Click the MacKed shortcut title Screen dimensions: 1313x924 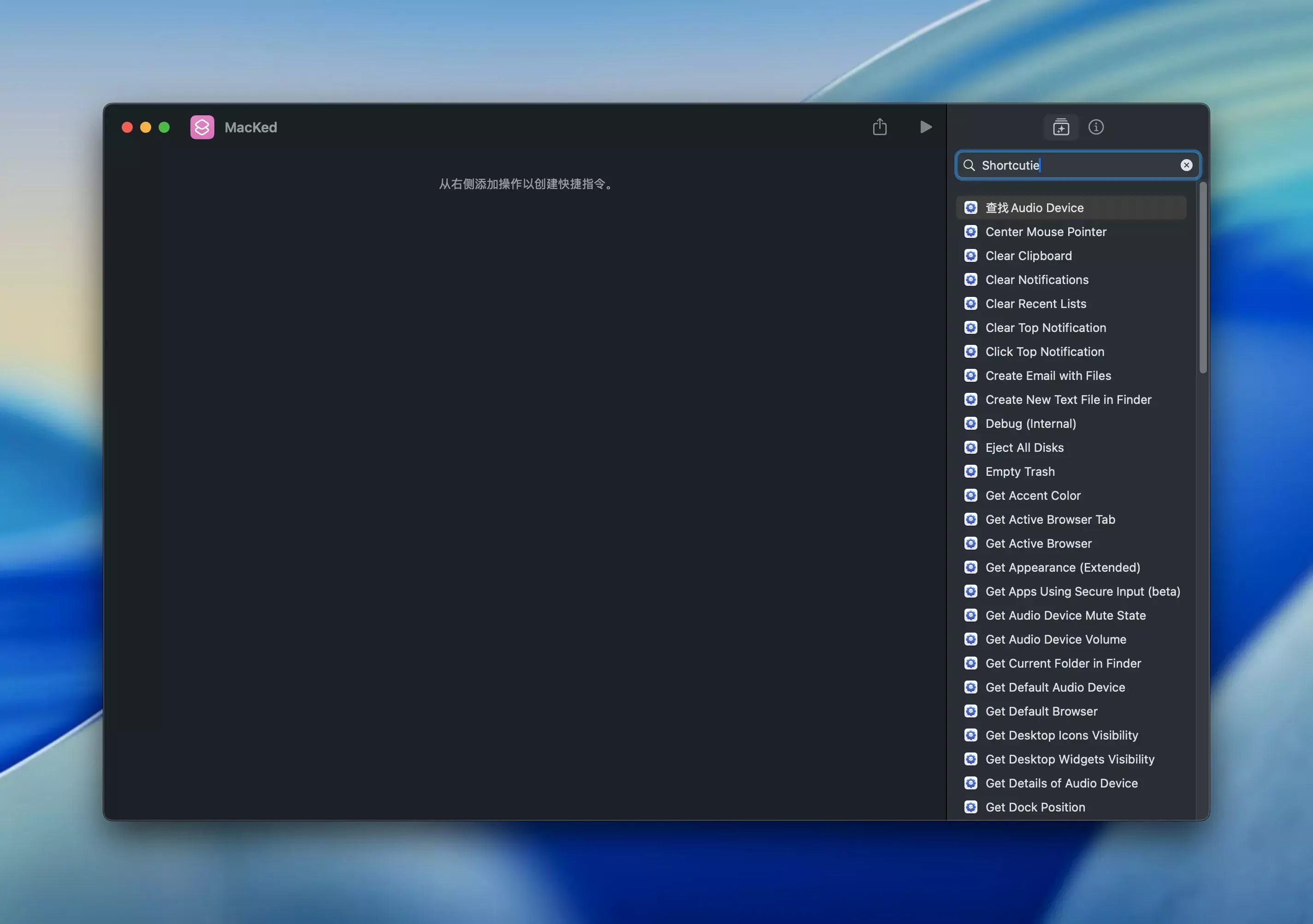250,127
